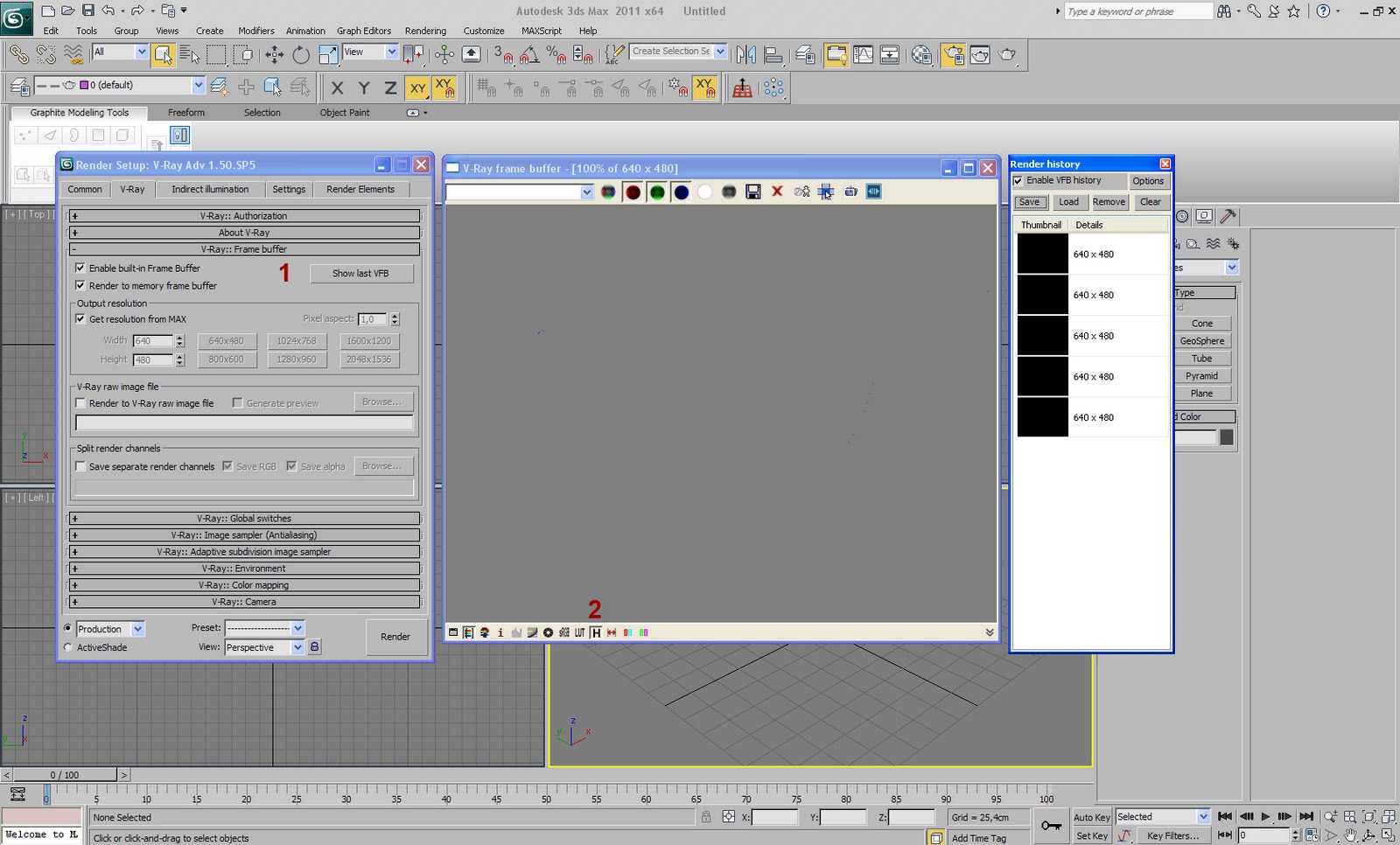Viewport: 1400px width, 845px height.
Task: Select the Production radio button
Action: (x=68, y=628)
